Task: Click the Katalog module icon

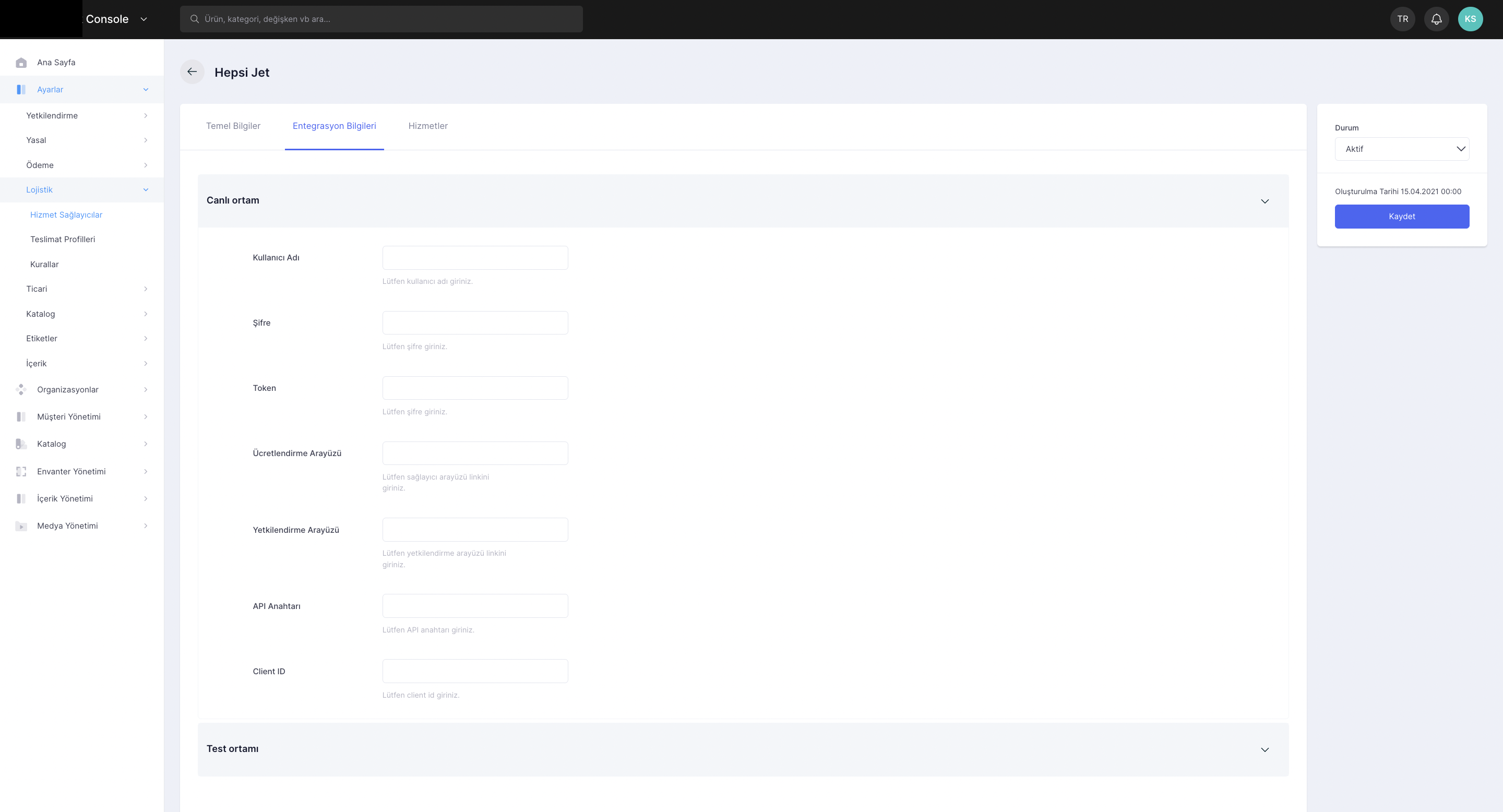Action: 21,444
